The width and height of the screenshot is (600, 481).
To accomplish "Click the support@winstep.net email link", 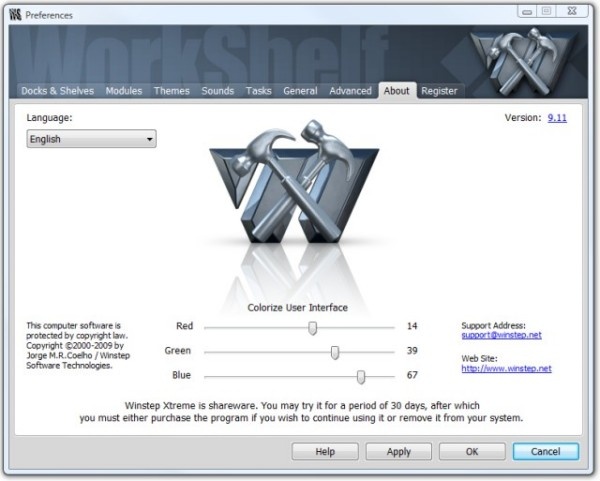I will coord(501,335).
